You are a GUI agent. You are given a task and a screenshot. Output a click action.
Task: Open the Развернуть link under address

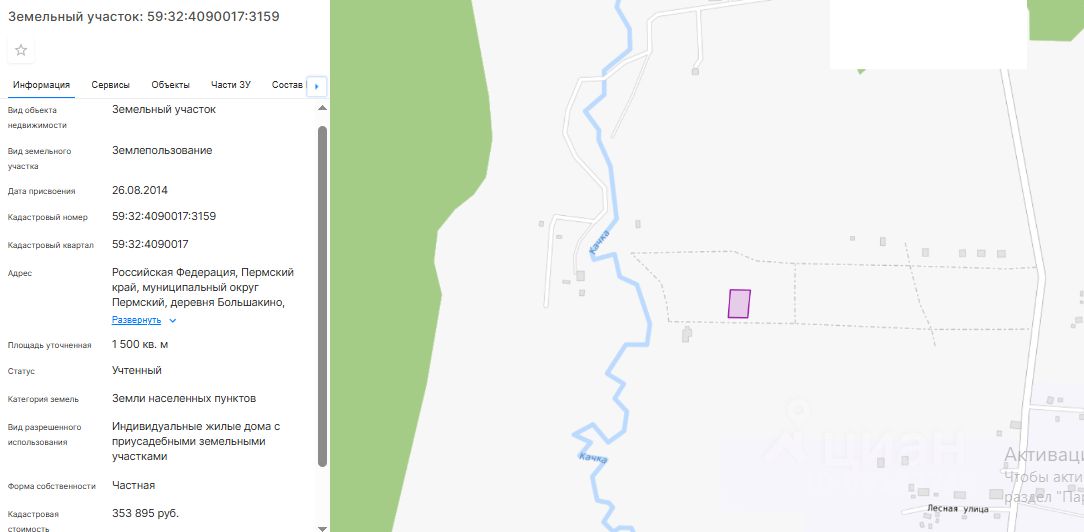pos(136,320)
